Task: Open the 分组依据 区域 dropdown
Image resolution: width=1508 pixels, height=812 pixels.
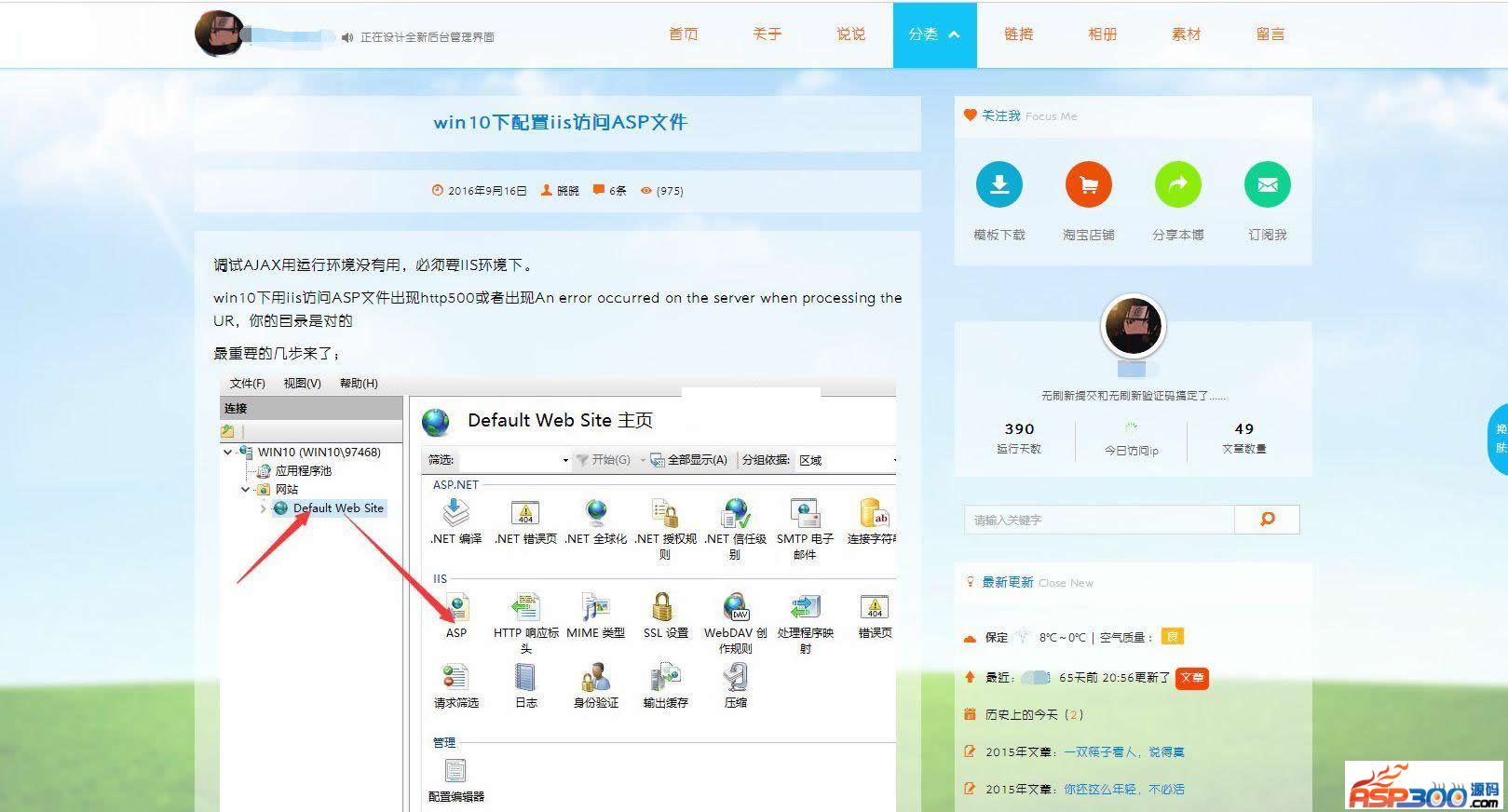Action: click(x=847, y=460)
